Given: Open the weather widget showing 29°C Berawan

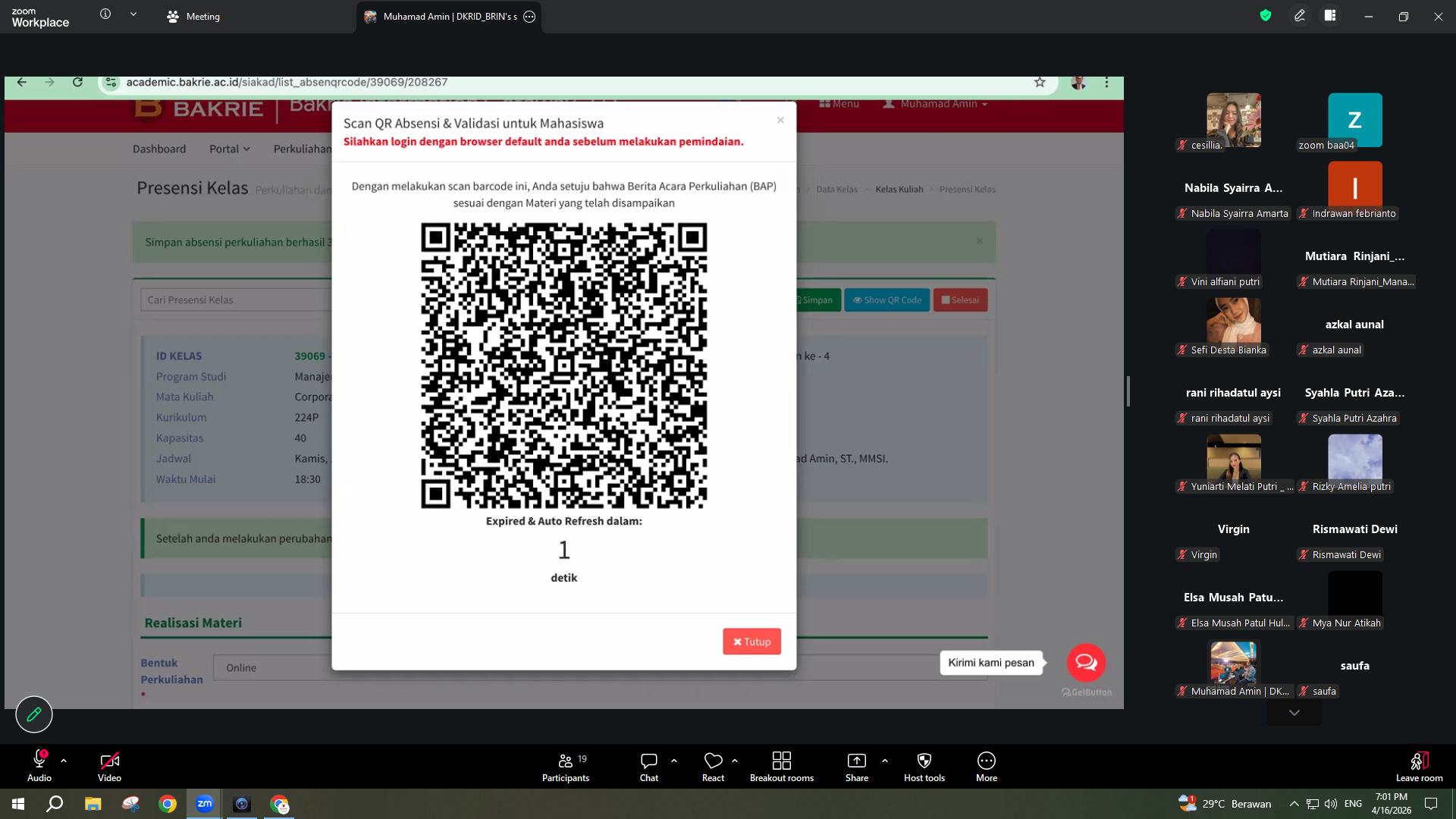Looking at the screenshot, I should pos(1225,804).
